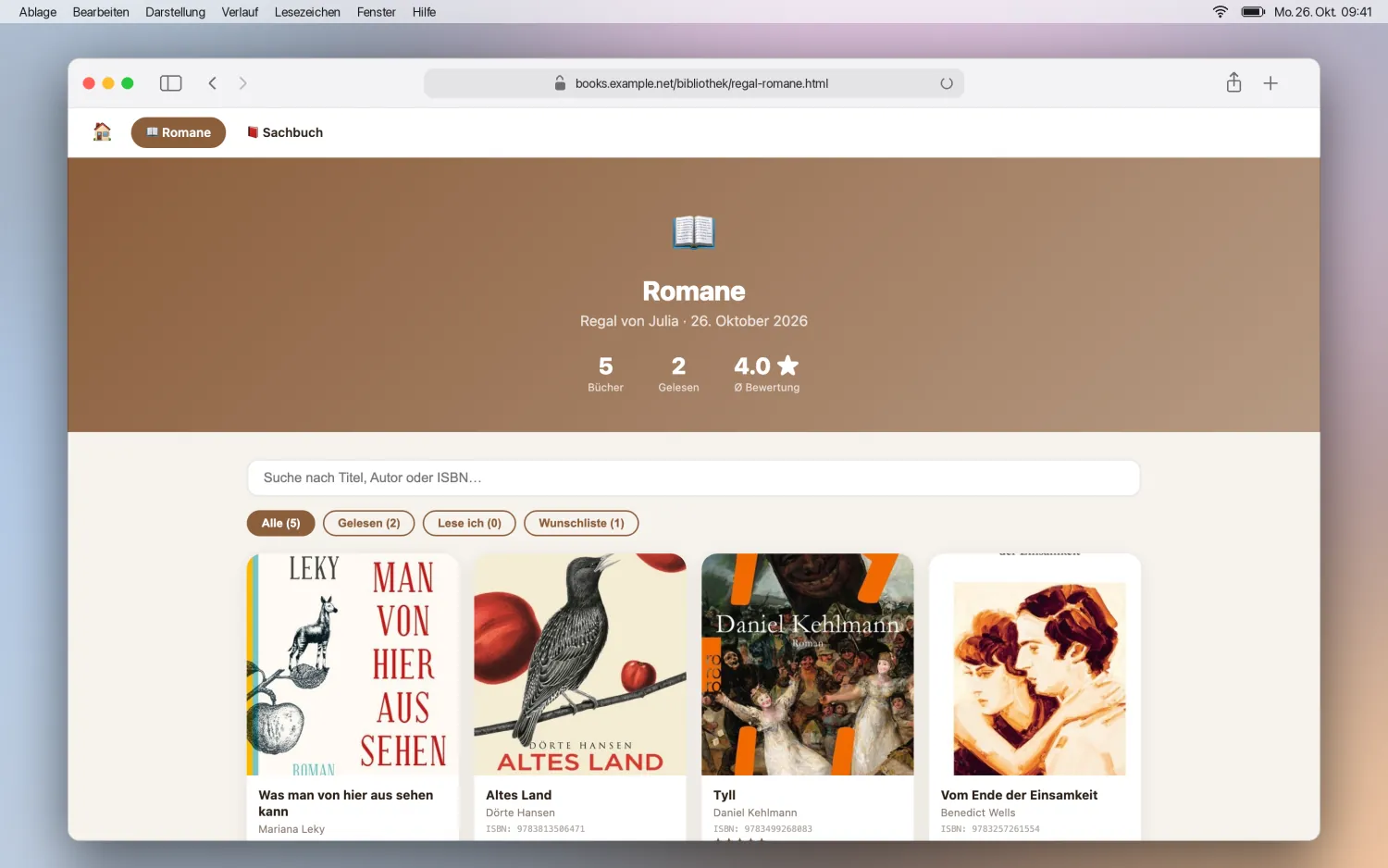Open the Vom Ende der Einsamkeit cover
1388x868 pixels.
[x=1035, y=664]
